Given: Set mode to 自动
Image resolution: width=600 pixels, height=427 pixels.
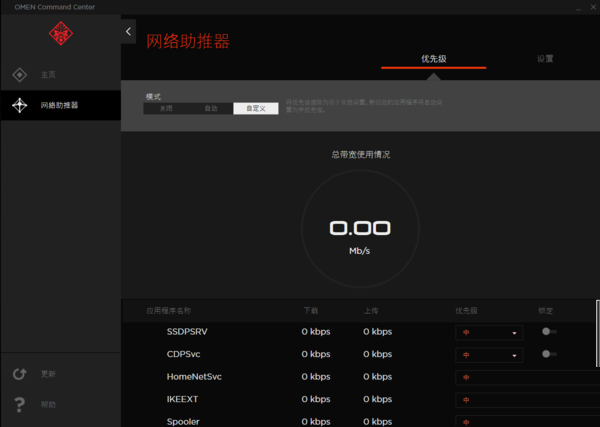Looking at the screenshot, I should point(211,109).
